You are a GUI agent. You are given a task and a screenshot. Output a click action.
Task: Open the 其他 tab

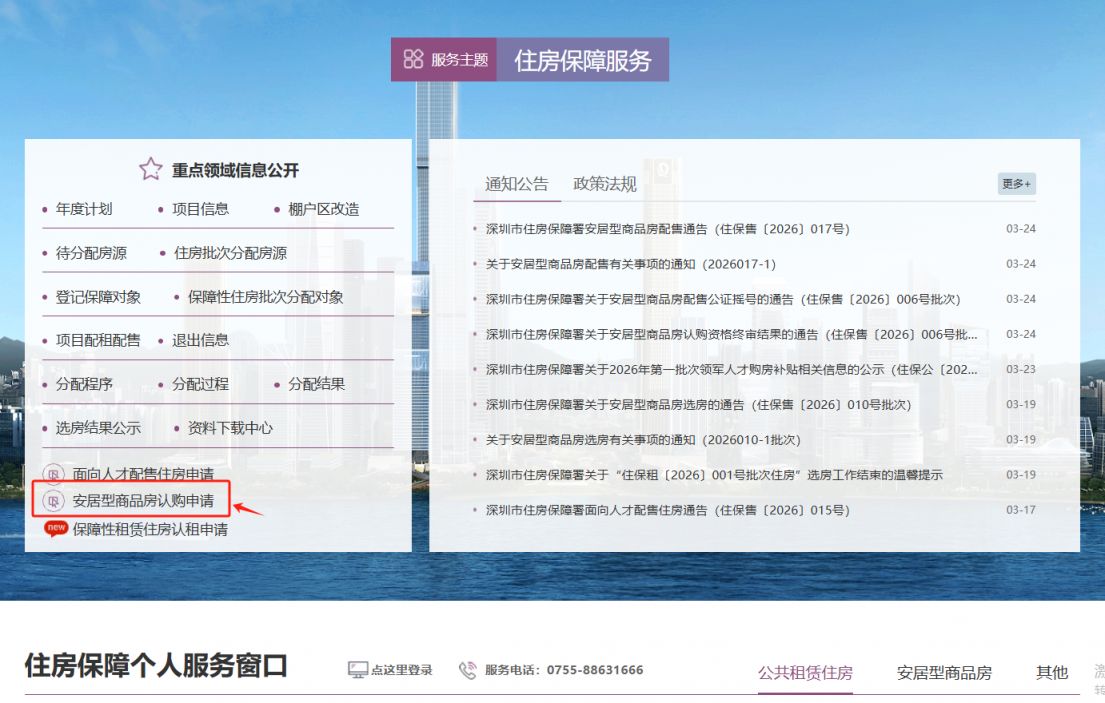click(x=1051, y=673)
